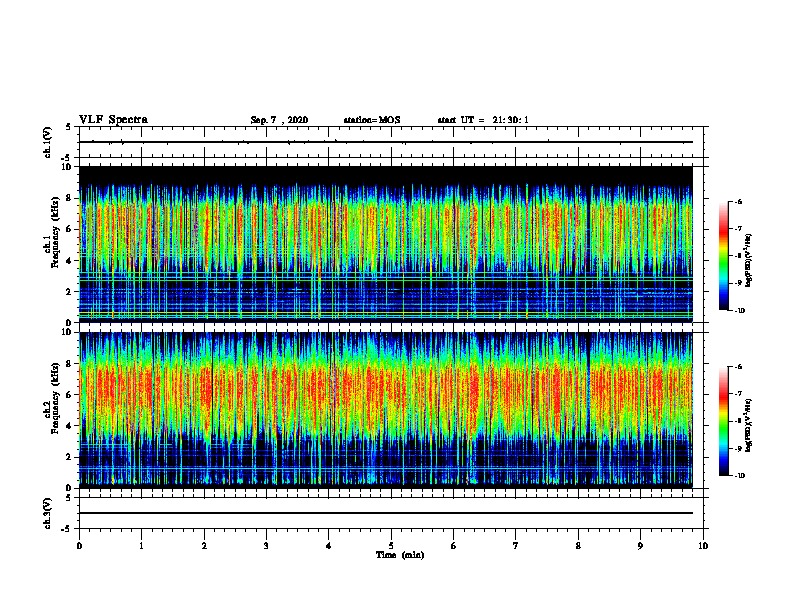
Task: Click the "8" kHz tick of ch.1 frequency axis
Action: pyautogui.click(x=69, y=198)
